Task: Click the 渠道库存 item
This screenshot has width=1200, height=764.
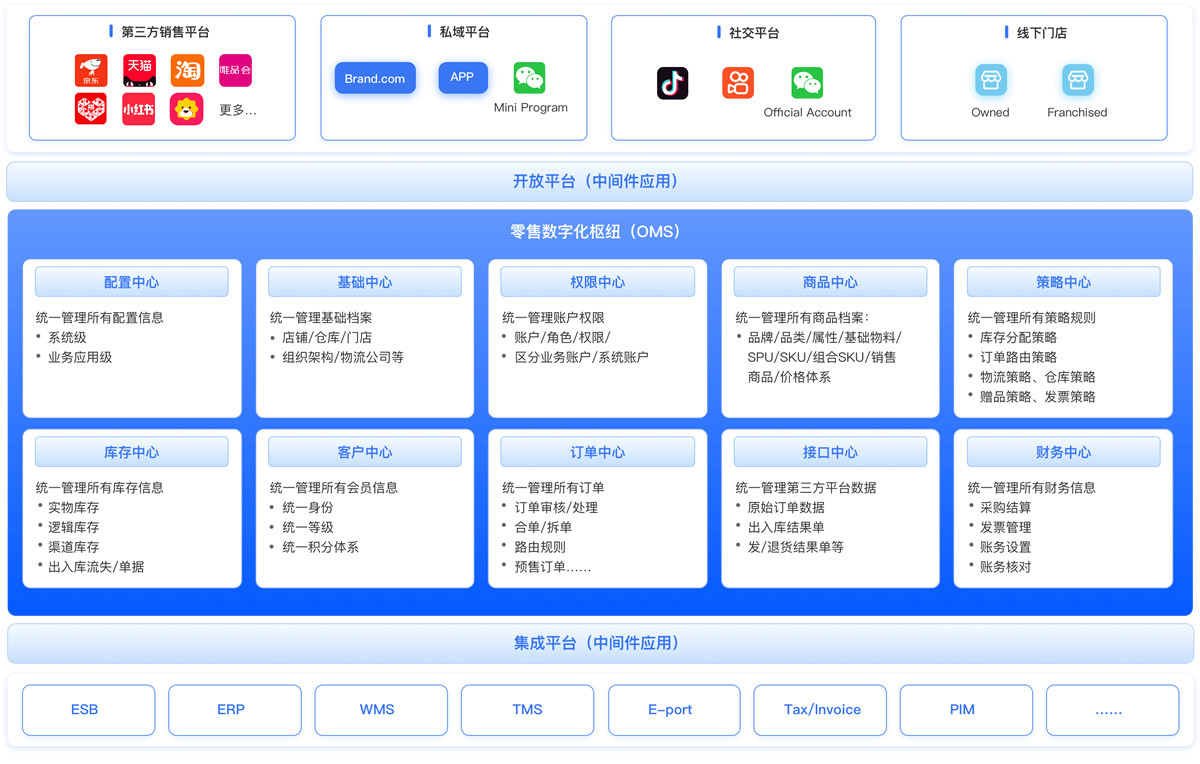Action: click(x=73, y=548)
